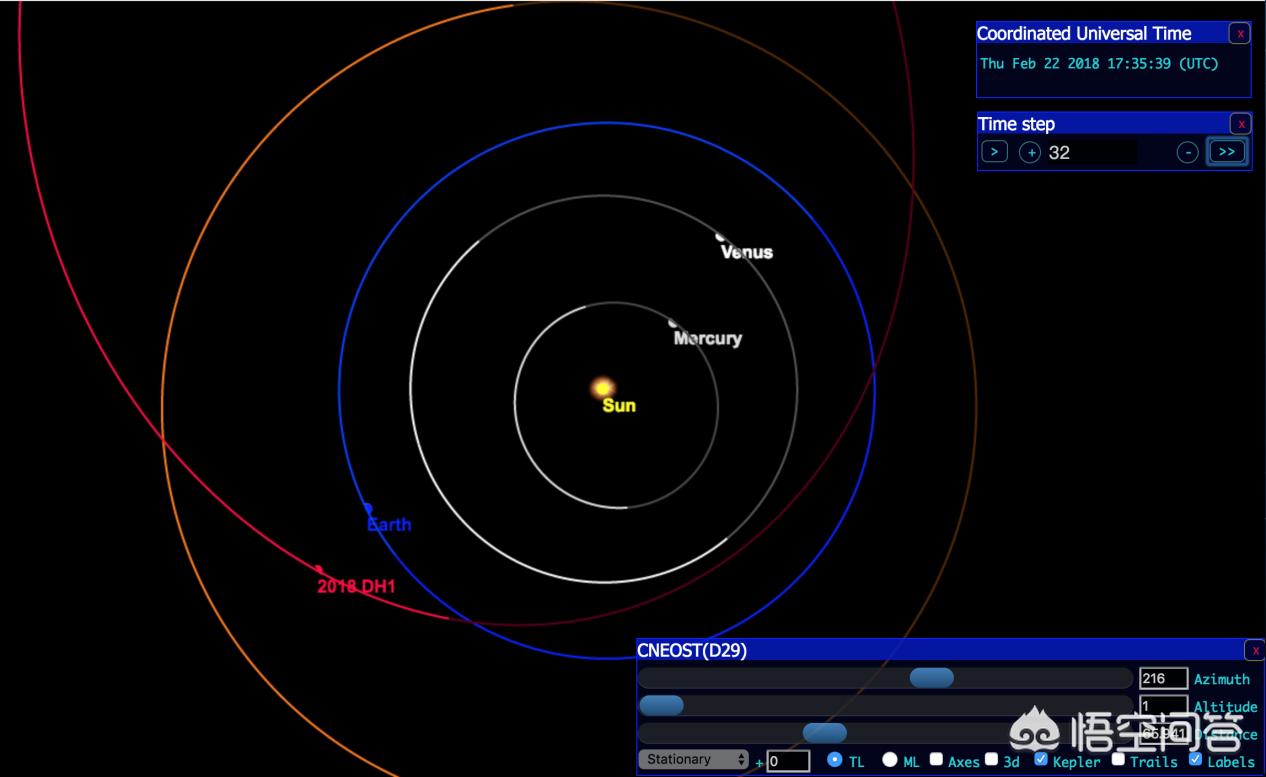Click the Azimuth slider handle
The image size is (1266, 777).
931,678
